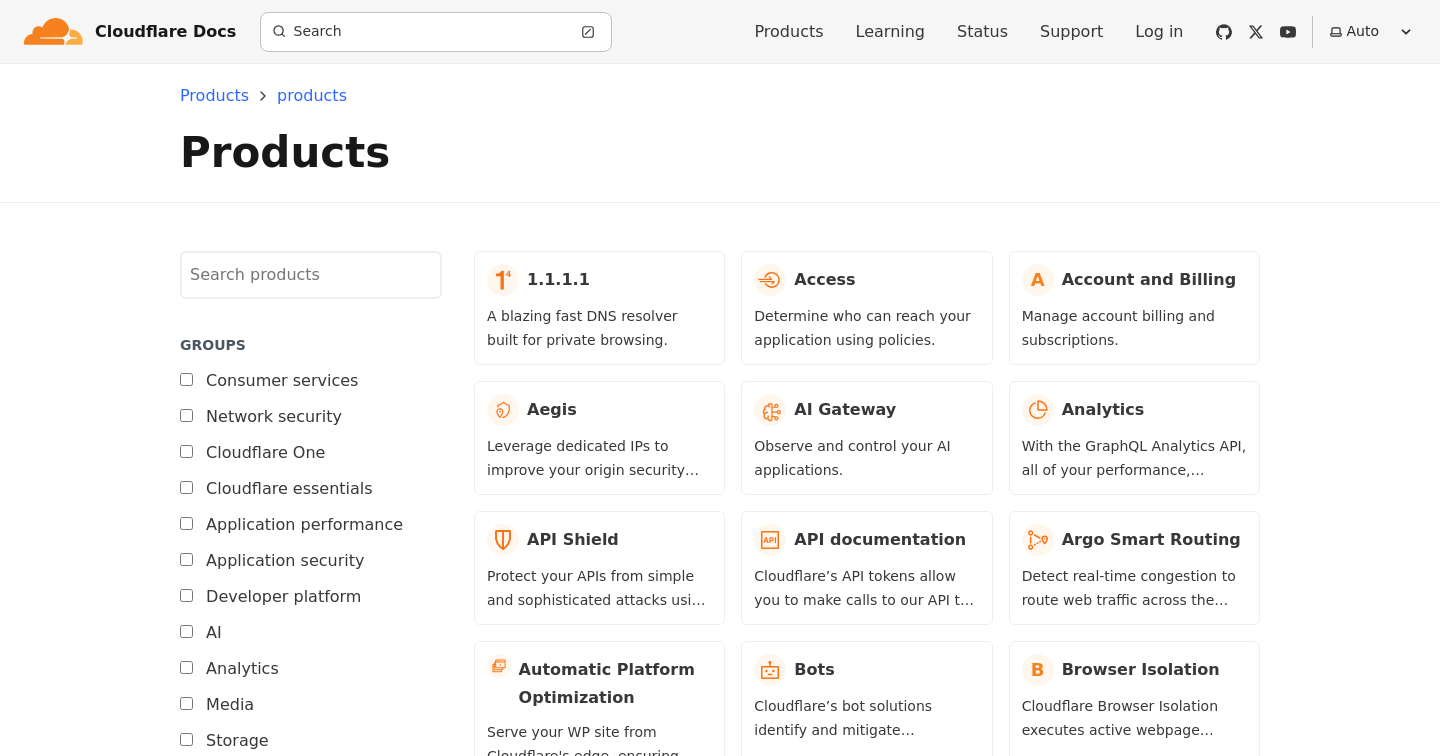
Task: Click the Automatic Platform Optimization title
Action: click(606, 684)
